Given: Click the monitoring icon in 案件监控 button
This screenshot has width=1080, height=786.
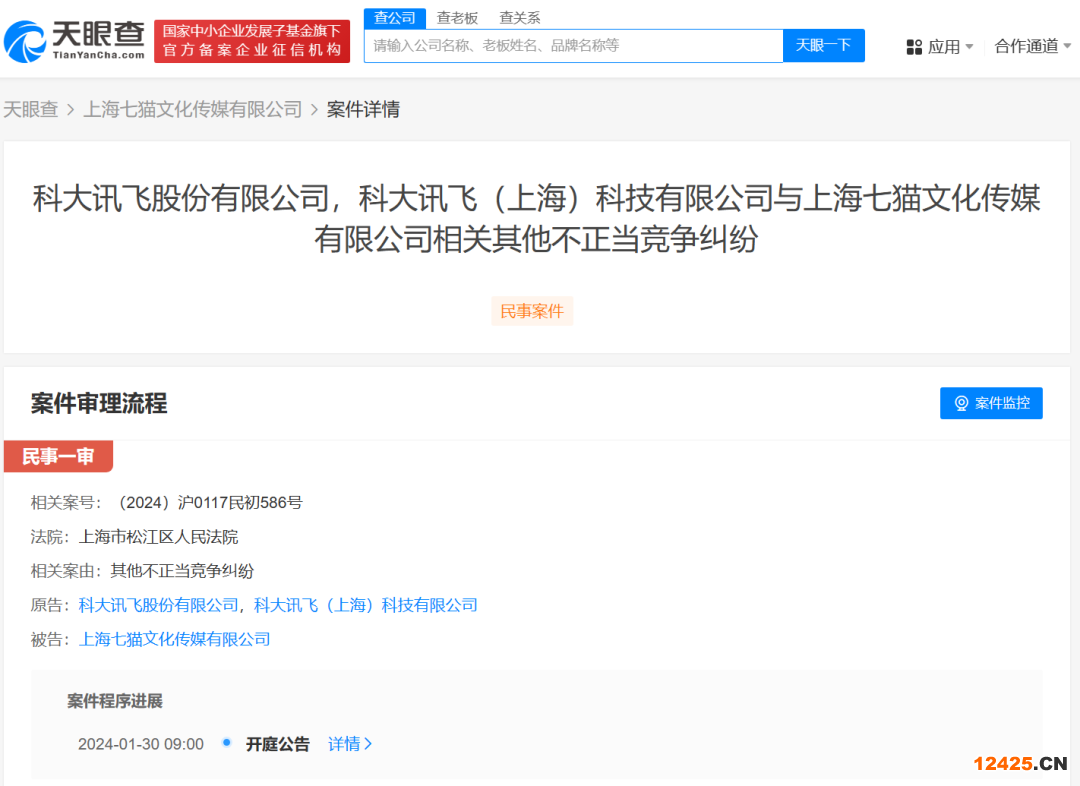Looking at the screenshot, I should (961, 403).
